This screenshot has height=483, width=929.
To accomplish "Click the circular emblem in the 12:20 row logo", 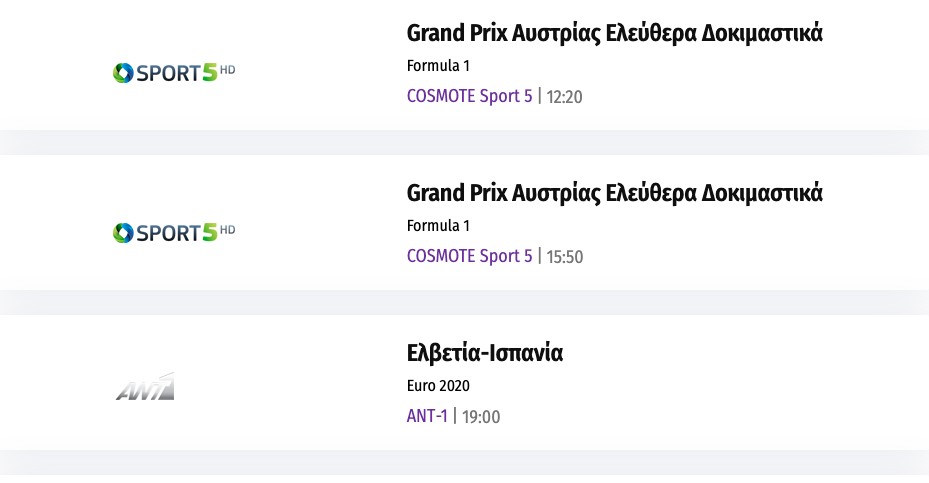I will [x=123, y=72].
